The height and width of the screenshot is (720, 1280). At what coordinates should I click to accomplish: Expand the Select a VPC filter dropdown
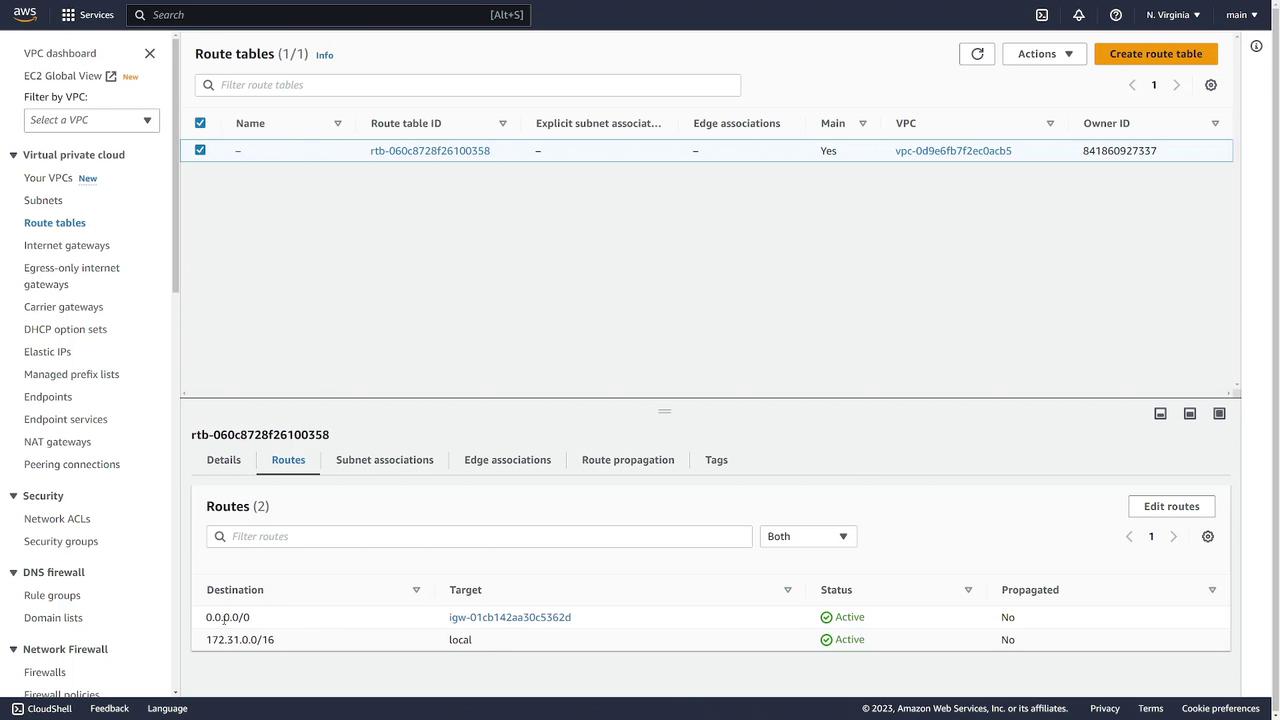[91, 120]
